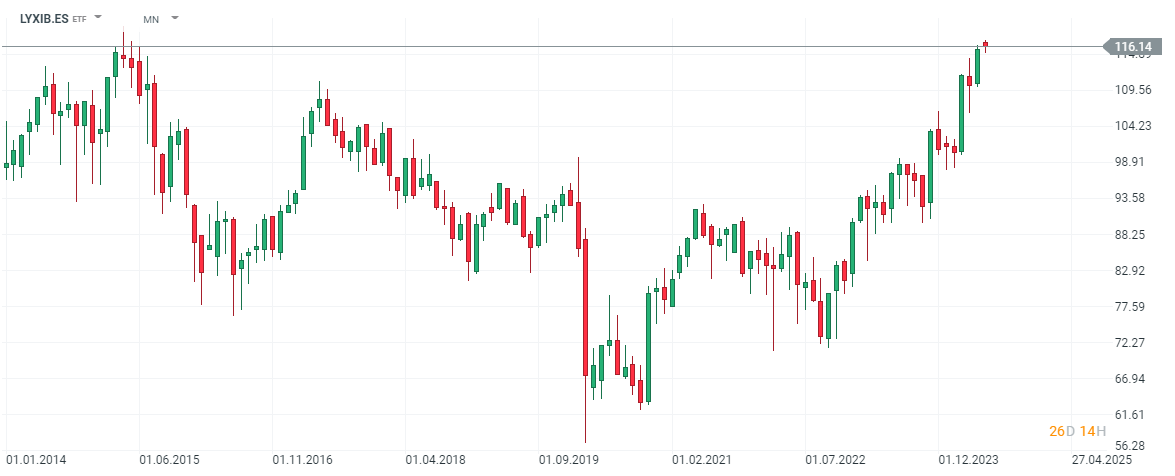
Task: Click the MN timeframe label
Action: coord(151,19)
